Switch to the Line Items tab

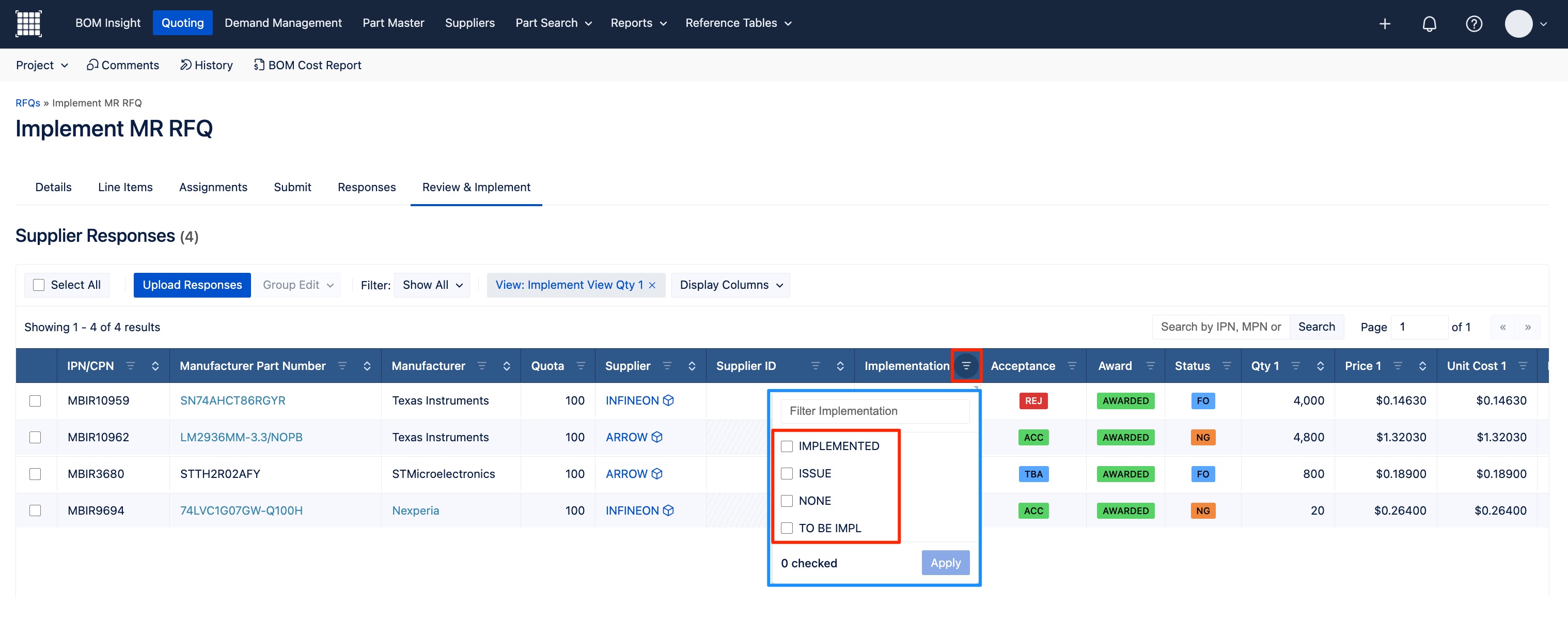pyautogui.click(x=126, y=187)
